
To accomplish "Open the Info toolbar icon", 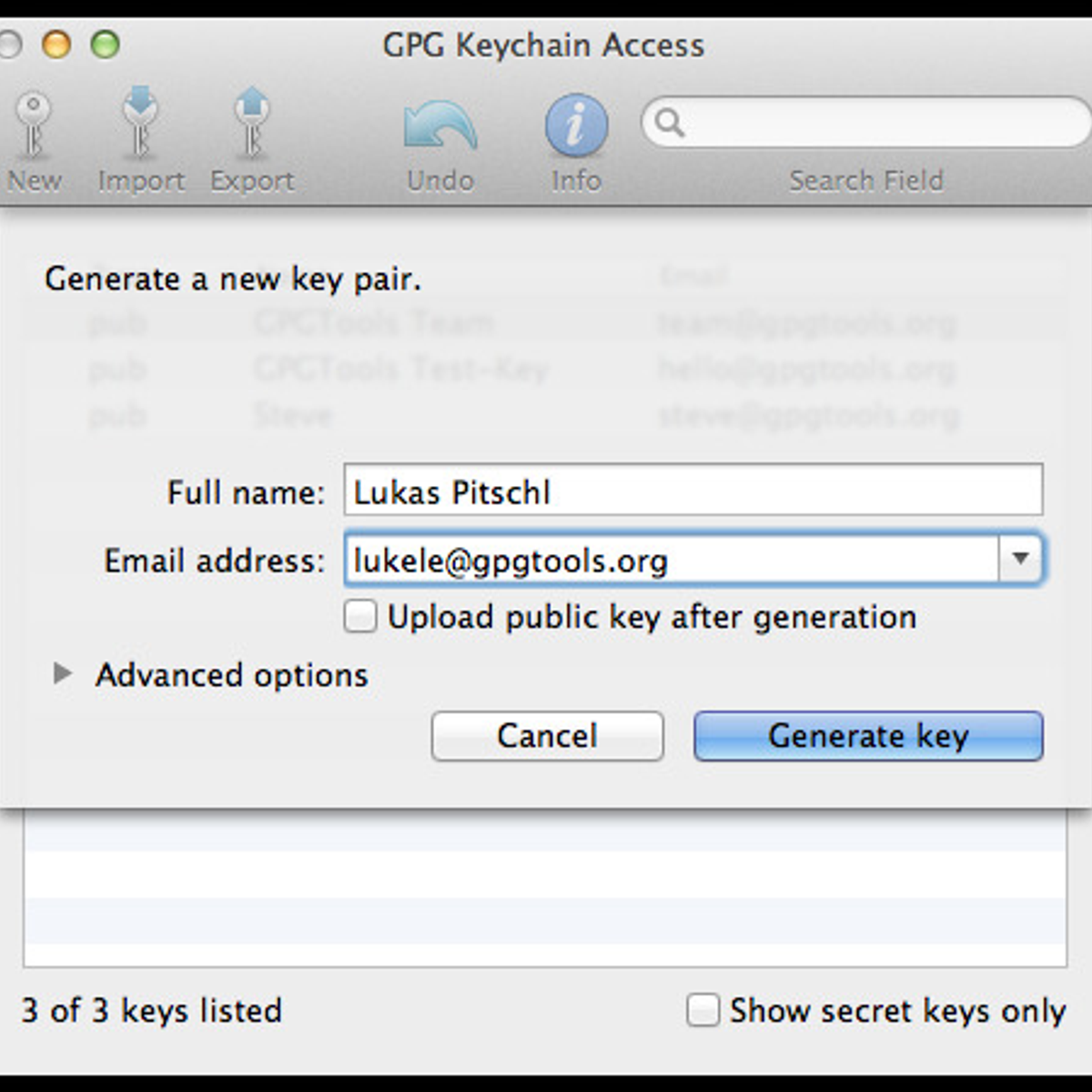I will [x=576, y=126].
